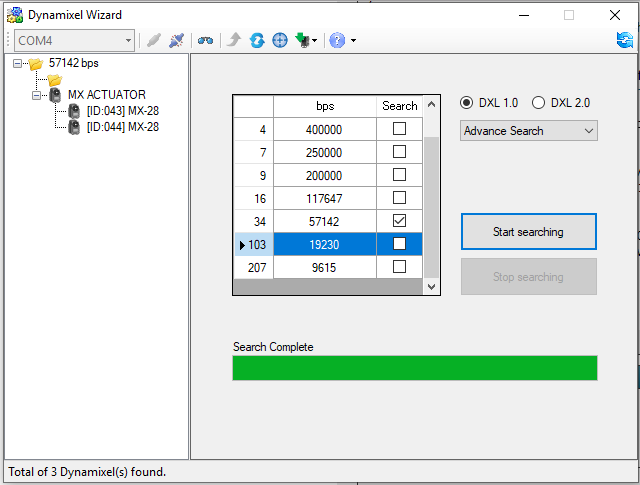This screenshot has height=485, width=640.
Task: Click the Start searching button
Action: [529, 231]
